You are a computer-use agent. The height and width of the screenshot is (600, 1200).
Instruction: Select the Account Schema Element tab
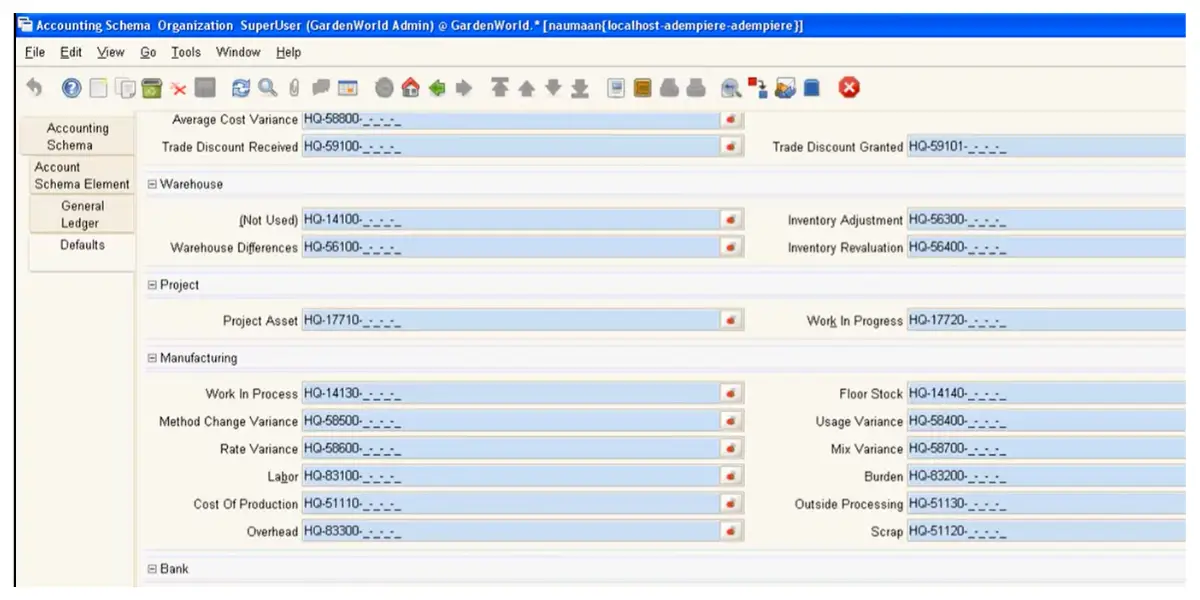[x=82, y=175]
